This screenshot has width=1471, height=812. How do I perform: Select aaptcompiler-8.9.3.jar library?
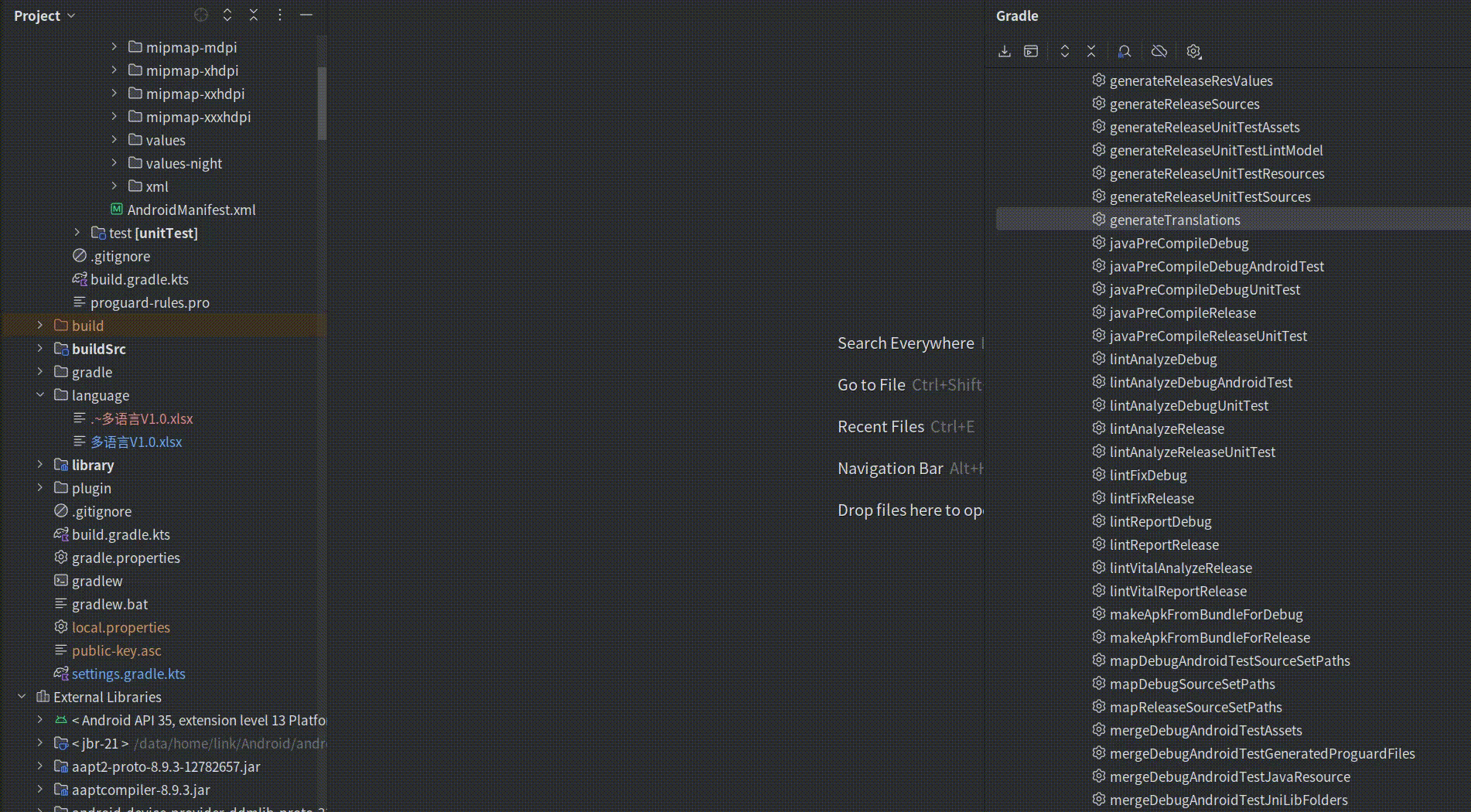141,790
